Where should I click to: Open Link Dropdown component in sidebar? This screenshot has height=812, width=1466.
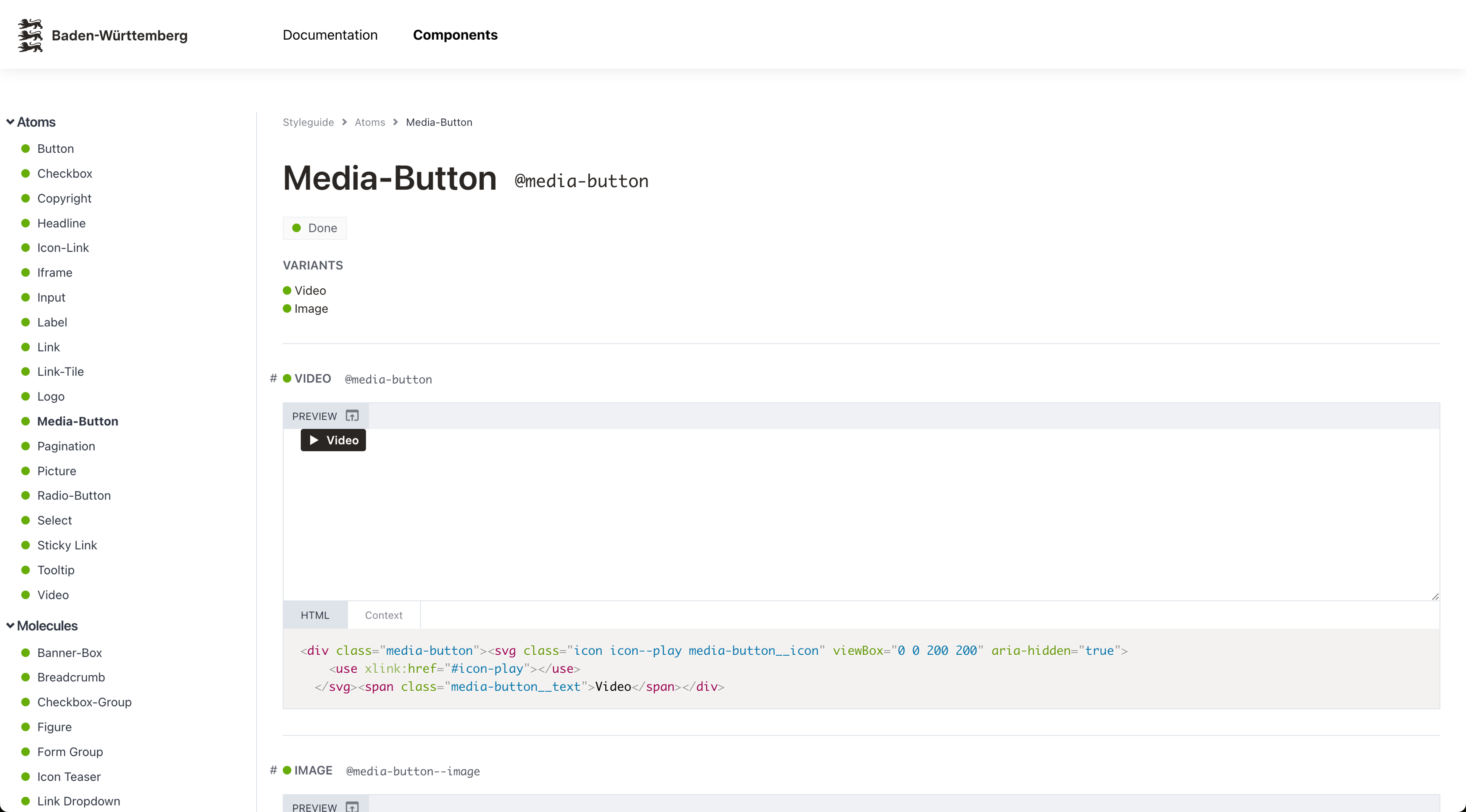pos(79,801)
